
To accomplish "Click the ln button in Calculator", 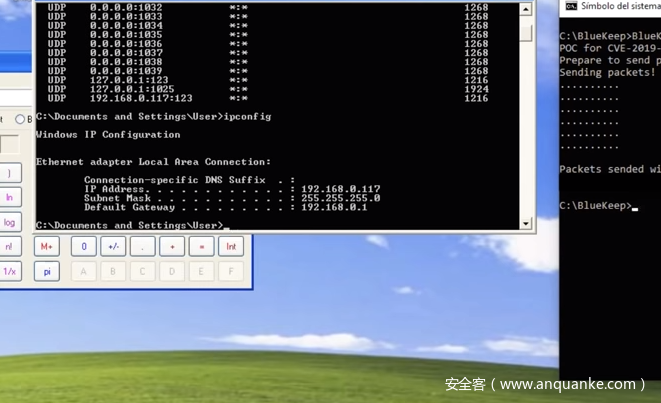I will 9,197.
